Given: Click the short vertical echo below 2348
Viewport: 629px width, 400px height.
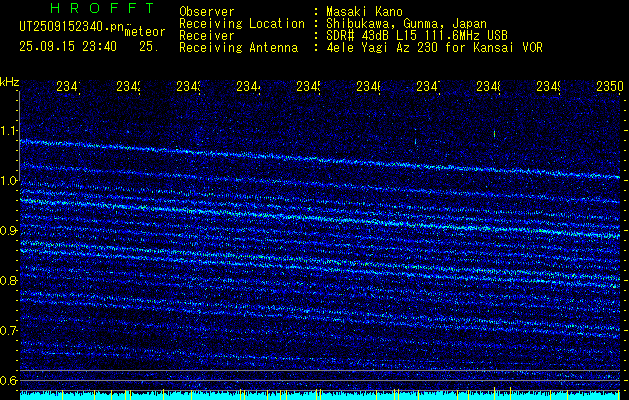Looking at the screenshot, I should tap(494, 134).
